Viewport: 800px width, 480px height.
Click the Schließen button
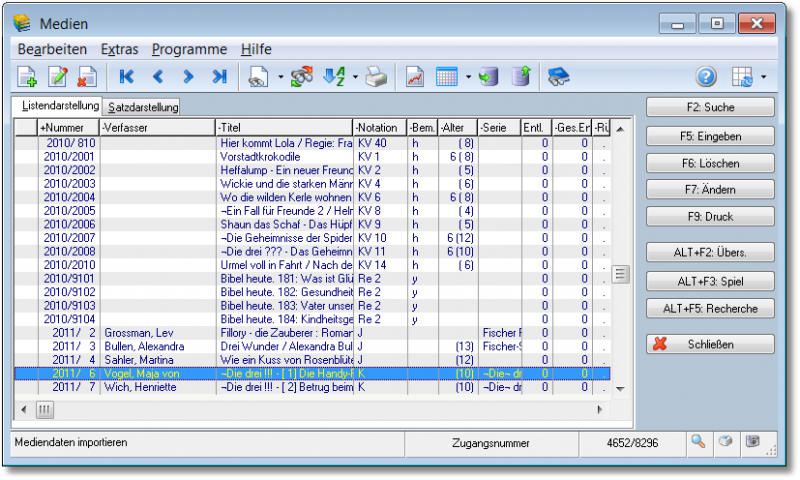pyautogui.click(x=710, y=344)
